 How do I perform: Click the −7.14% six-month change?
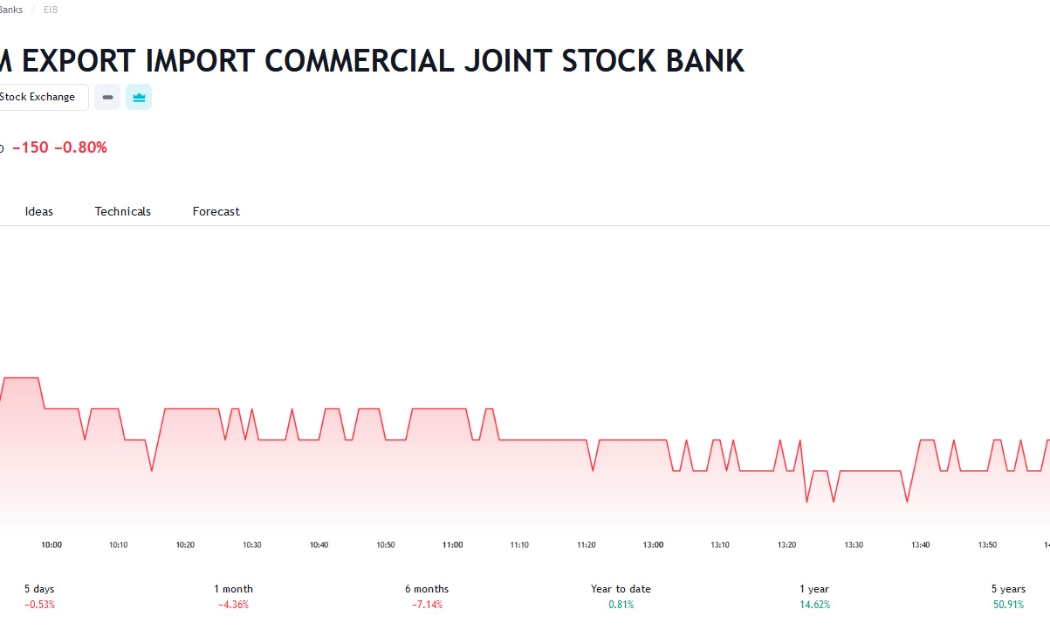point(427,605)
